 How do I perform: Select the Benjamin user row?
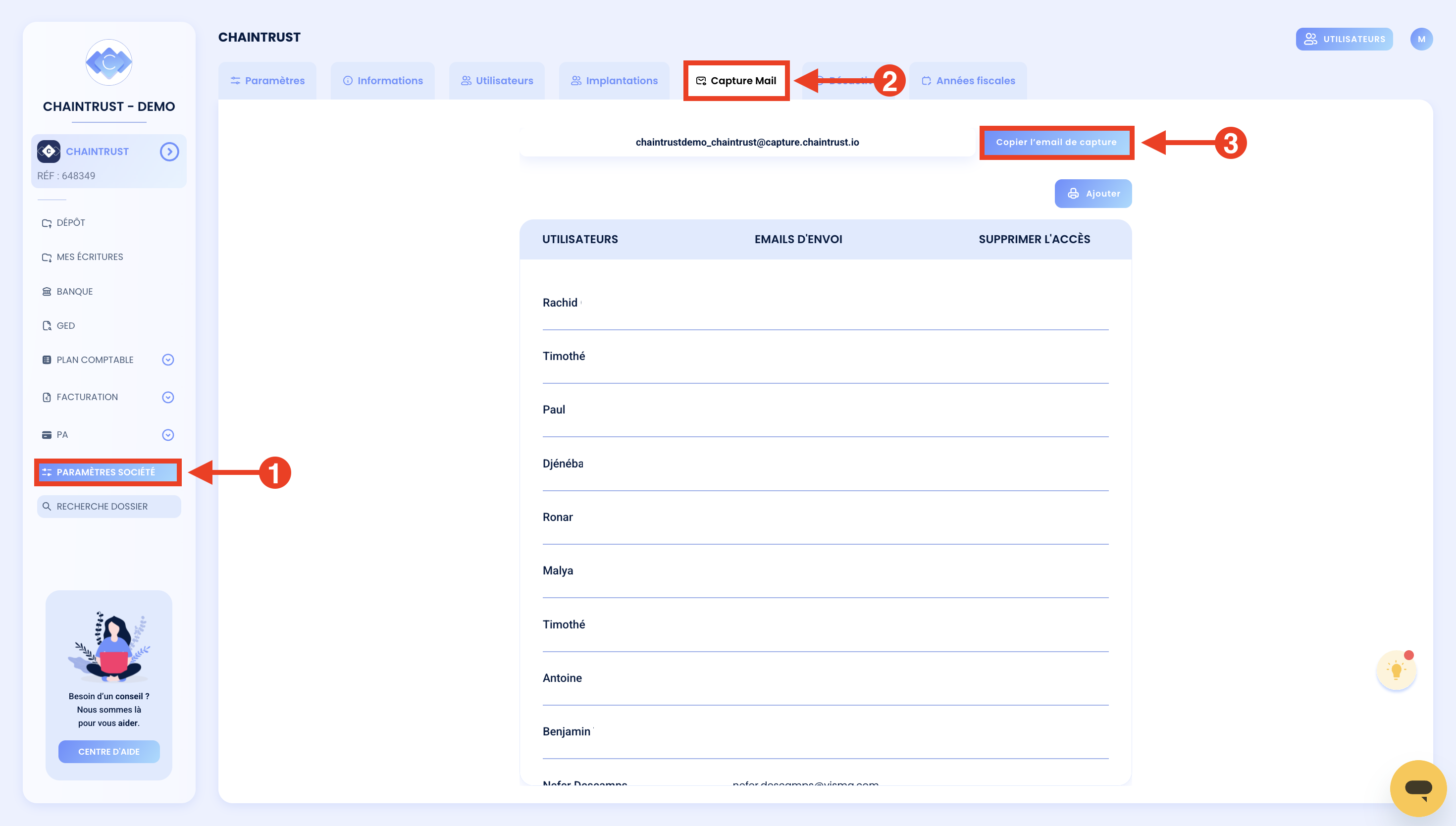(825, 732)
